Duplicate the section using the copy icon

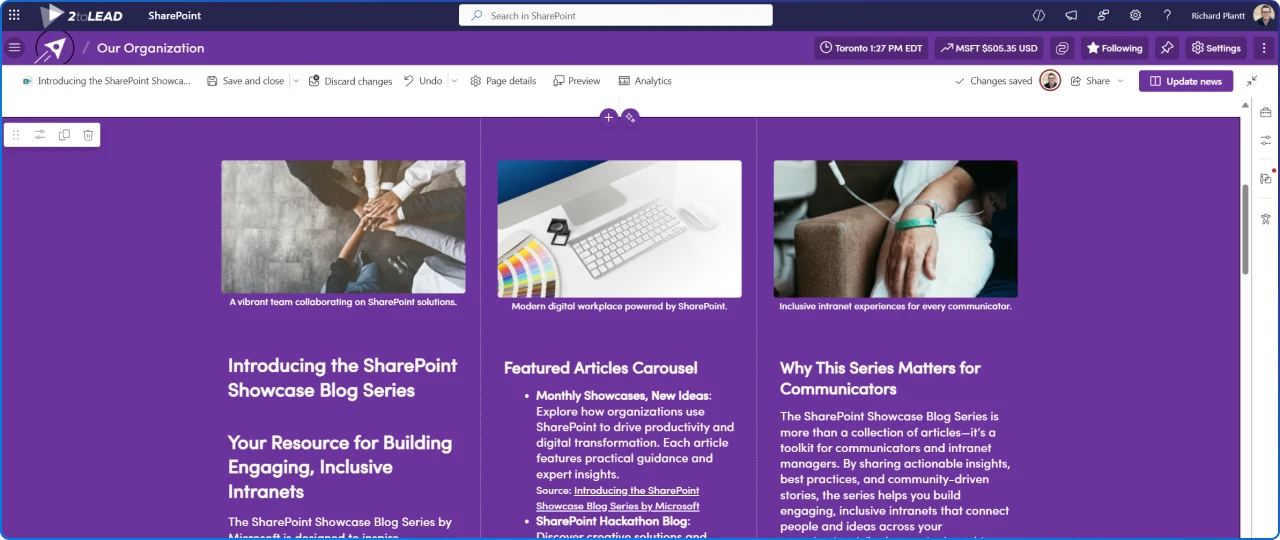pyautogui.click(x=64, y=135)
